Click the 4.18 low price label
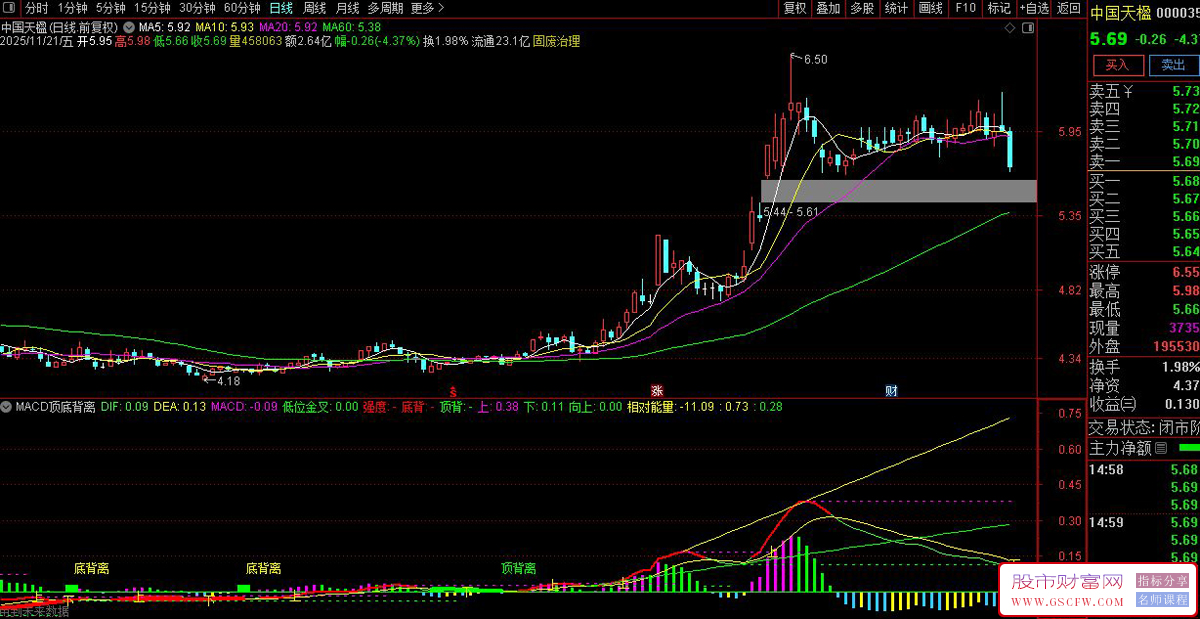Viewport: 1200px width, 619px height. (228, 381)
